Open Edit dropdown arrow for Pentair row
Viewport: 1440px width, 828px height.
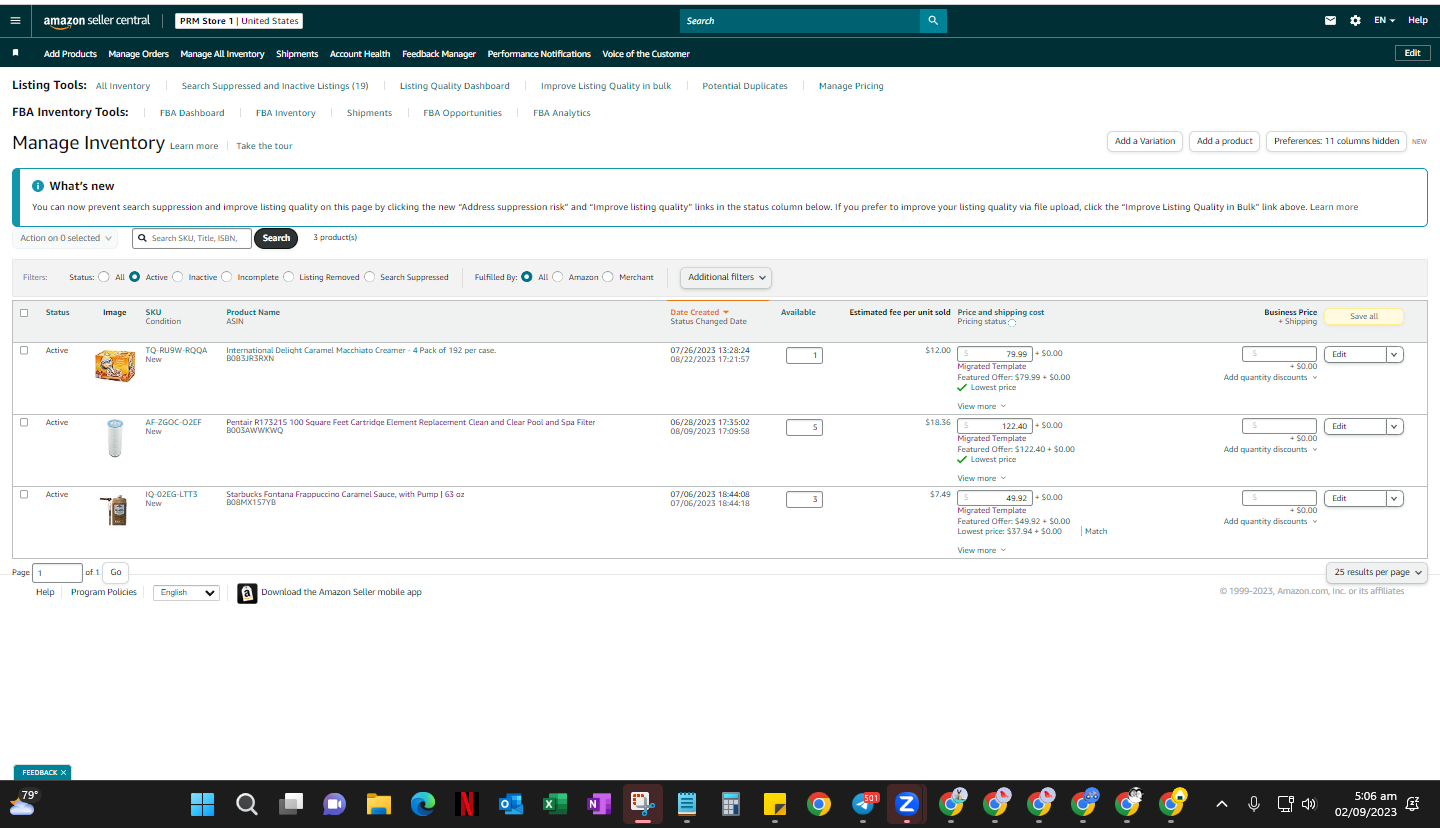click(x=1395, y=426)
